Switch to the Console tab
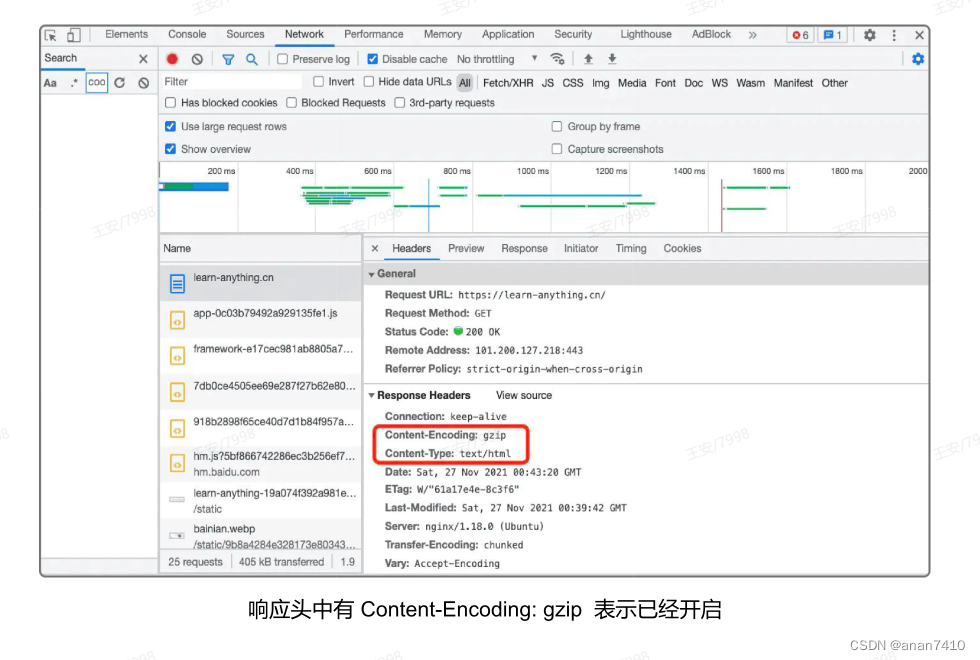 pos(187,34)
